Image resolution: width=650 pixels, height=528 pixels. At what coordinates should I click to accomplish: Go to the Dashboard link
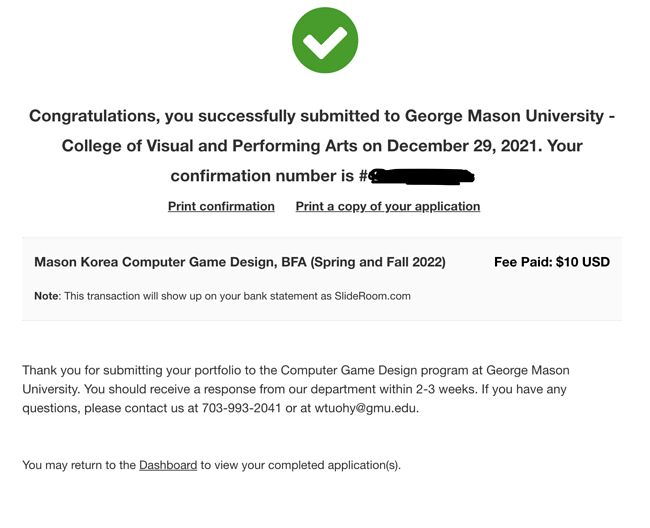[x=168, y=465]
